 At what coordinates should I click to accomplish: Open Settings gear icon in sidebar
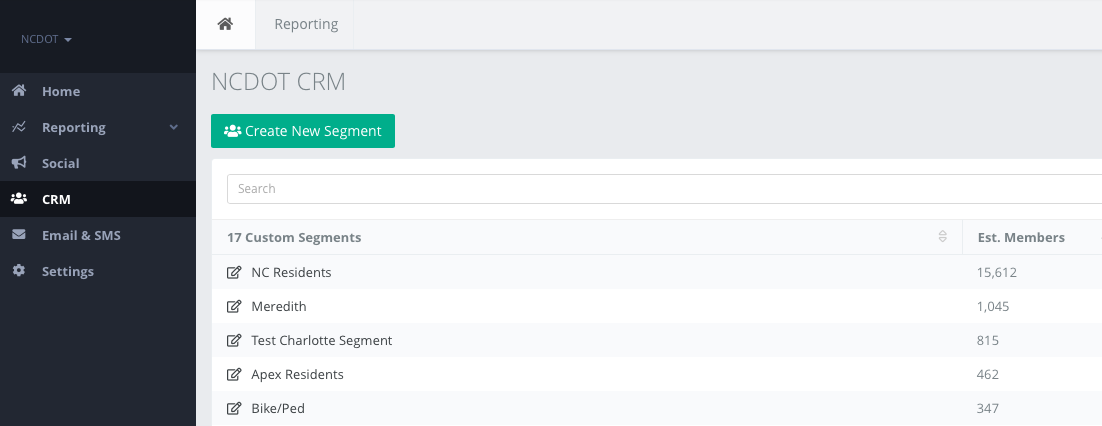(x=19, y=271)
